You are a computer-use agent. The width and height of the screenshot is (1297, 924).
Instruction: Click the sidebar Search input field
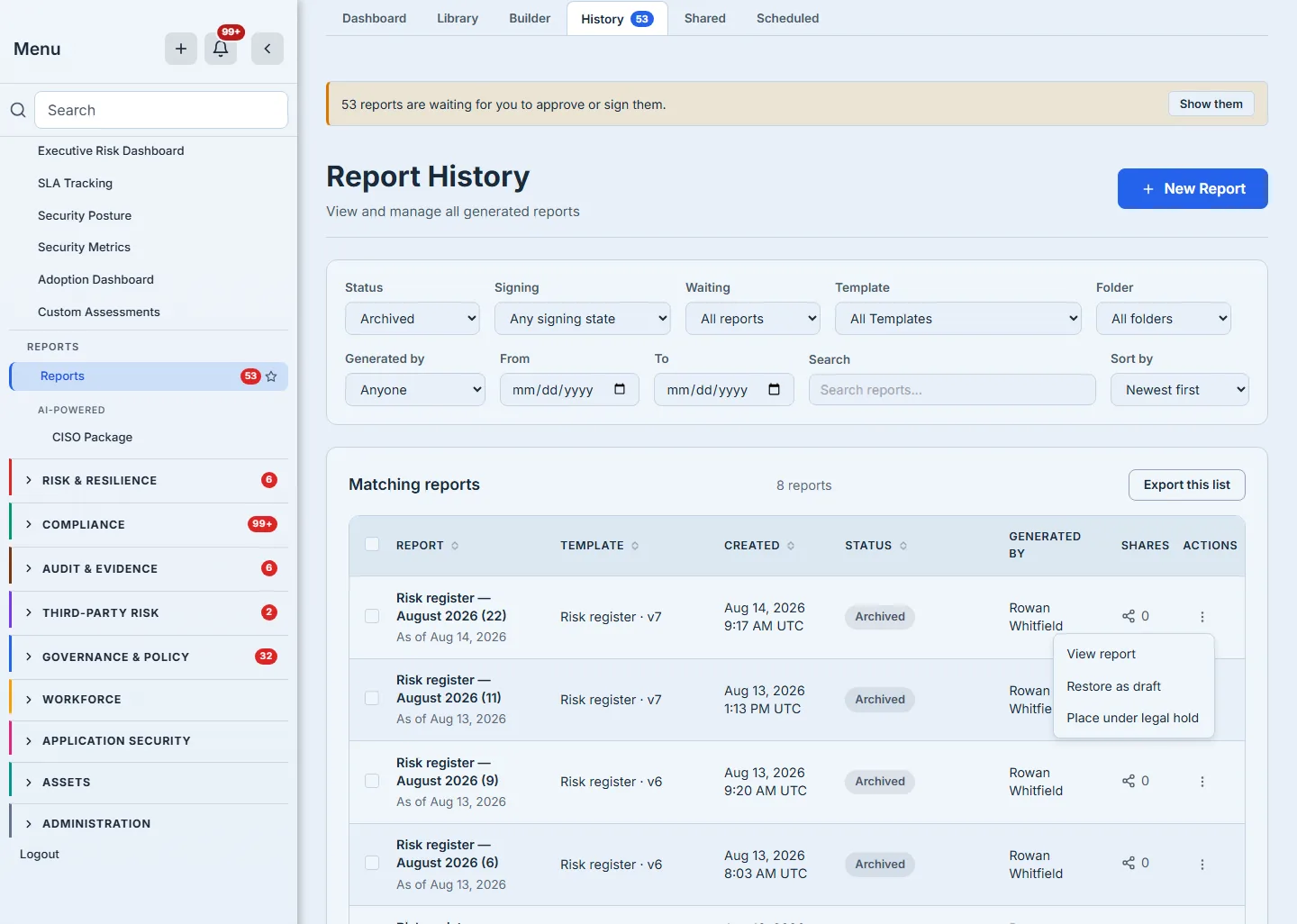pos(161,110)
